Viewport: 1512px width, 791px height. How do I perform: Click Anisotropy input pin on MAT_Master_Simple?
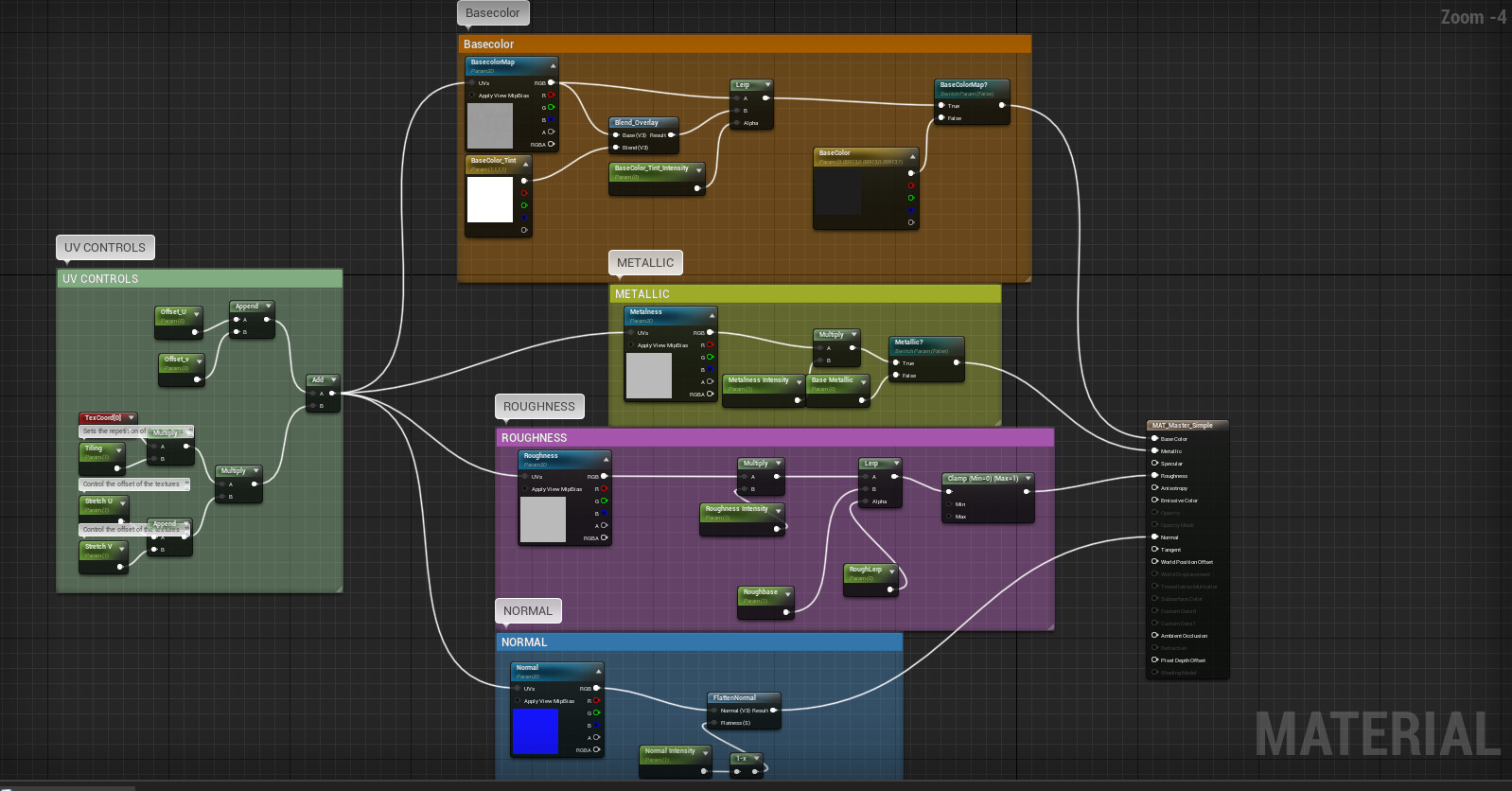1154,487
